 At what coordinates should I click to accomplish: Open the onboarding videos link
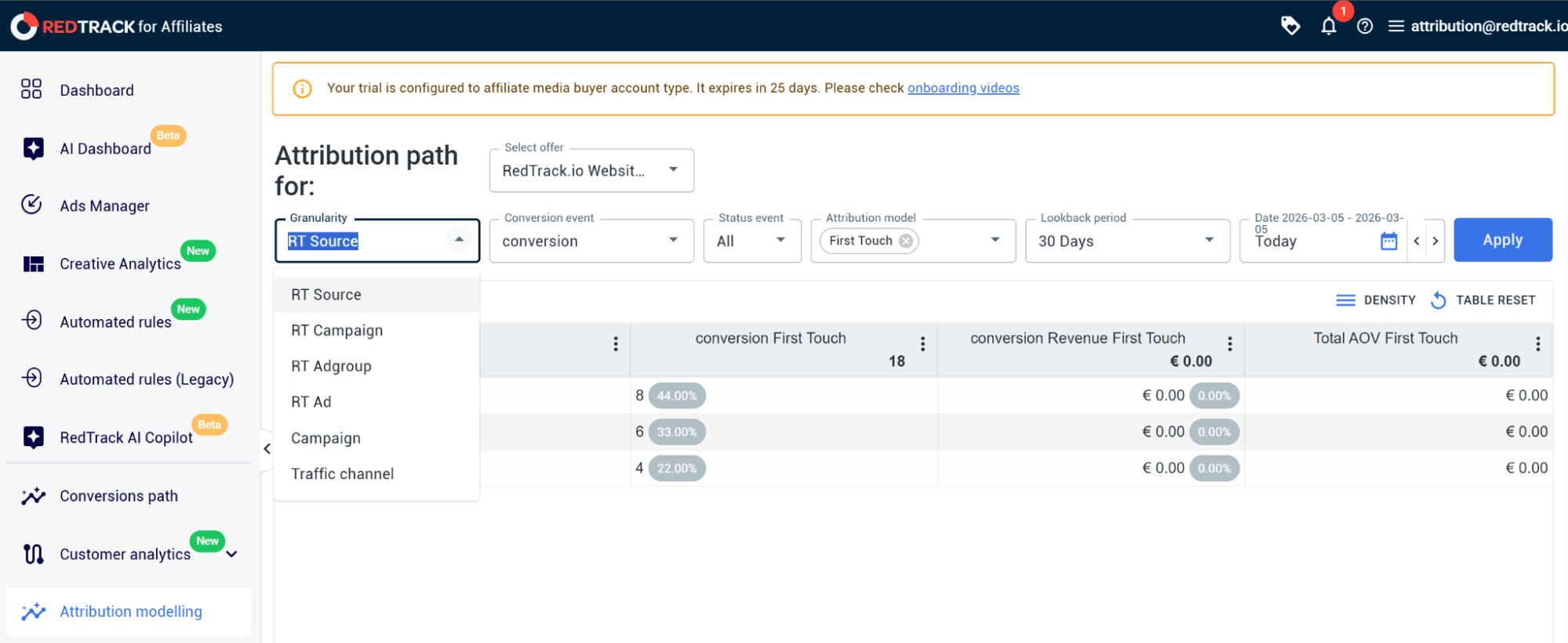[963, 88]
